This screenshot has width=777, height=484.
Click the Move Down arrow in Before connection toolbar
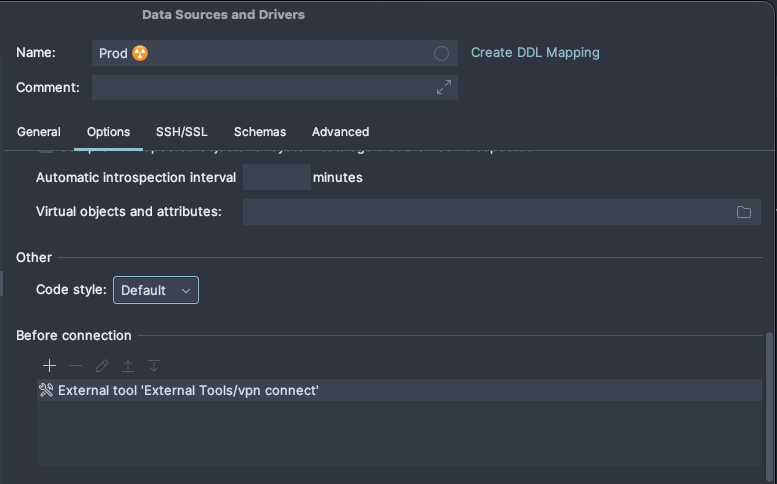pyautogui.click(x=154, y=366)
